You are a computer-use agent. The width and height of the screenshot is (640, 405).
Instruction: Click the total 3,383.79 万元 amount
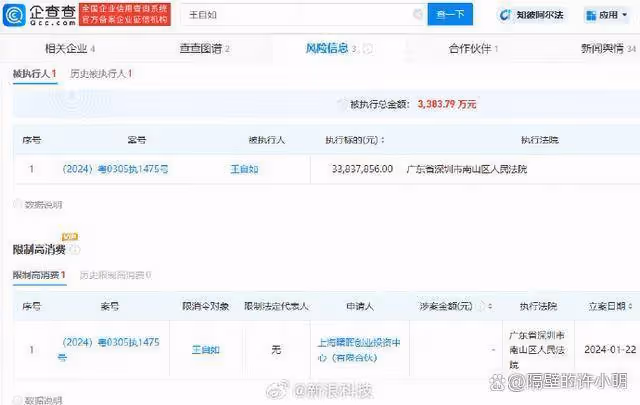click(x=447, y=104)
